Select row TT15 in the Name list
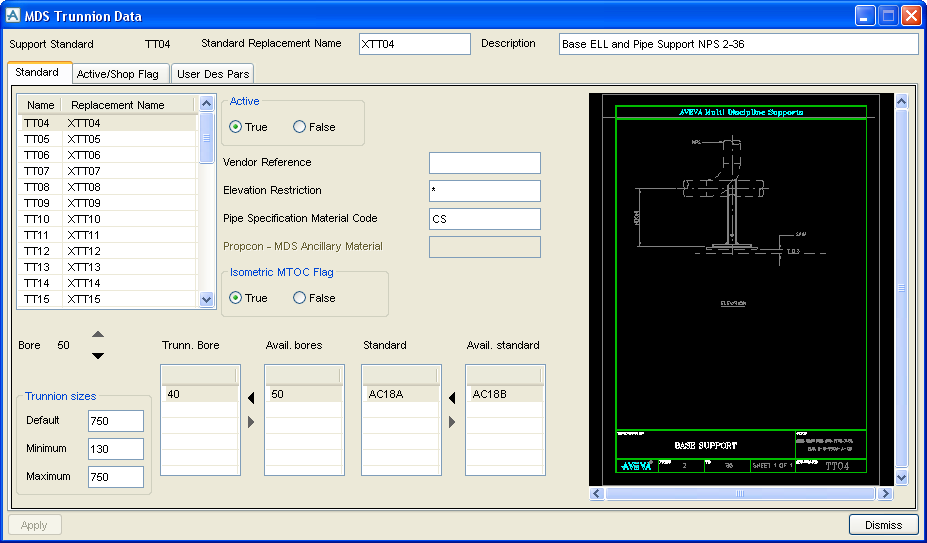Screen dimensions: 927x543 click(x=108, y=299)
